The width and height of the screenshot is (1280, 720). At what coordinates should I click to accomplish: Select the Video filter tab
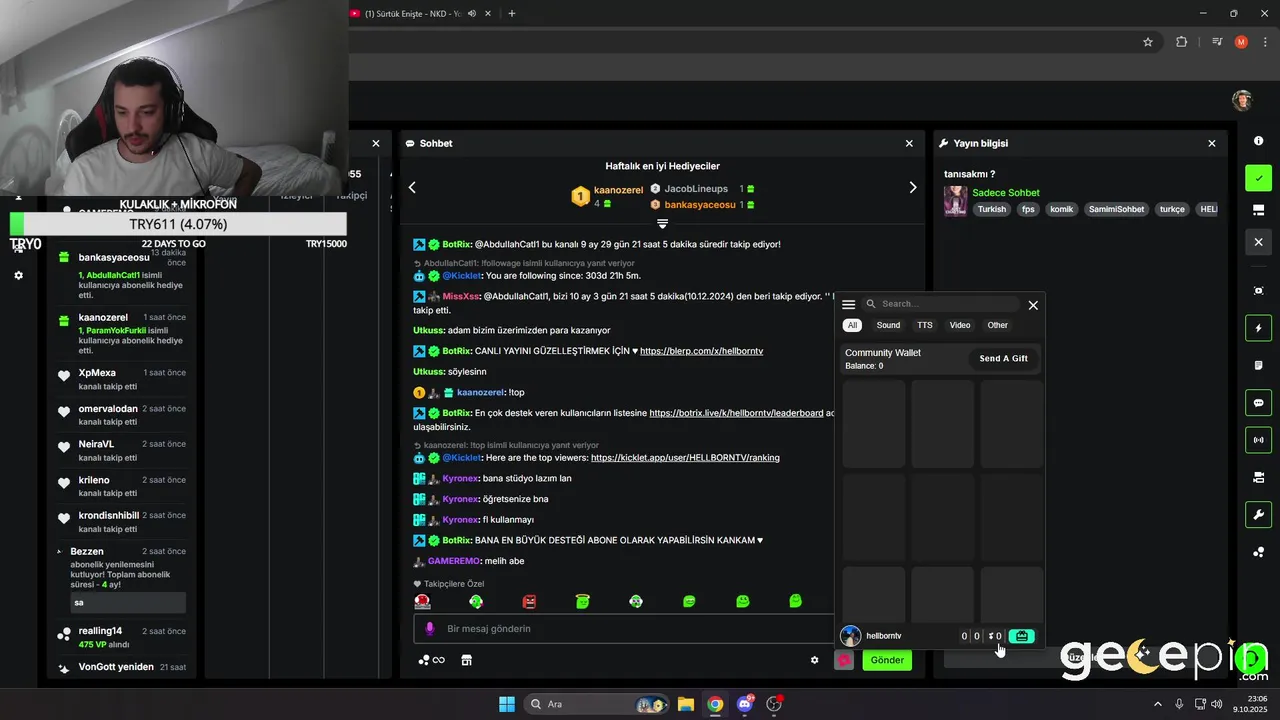click(x=960, y=325)
